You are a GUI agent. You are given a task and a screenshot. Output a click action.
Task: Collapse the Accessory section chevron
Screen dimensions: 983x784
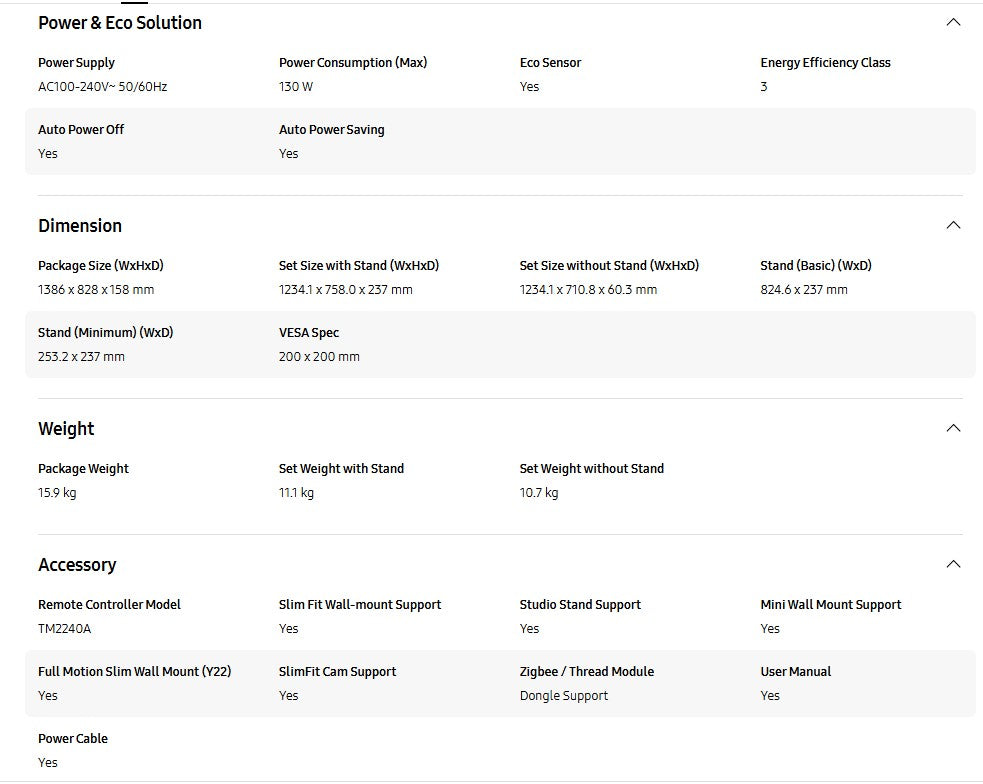[x=953, y=564]
